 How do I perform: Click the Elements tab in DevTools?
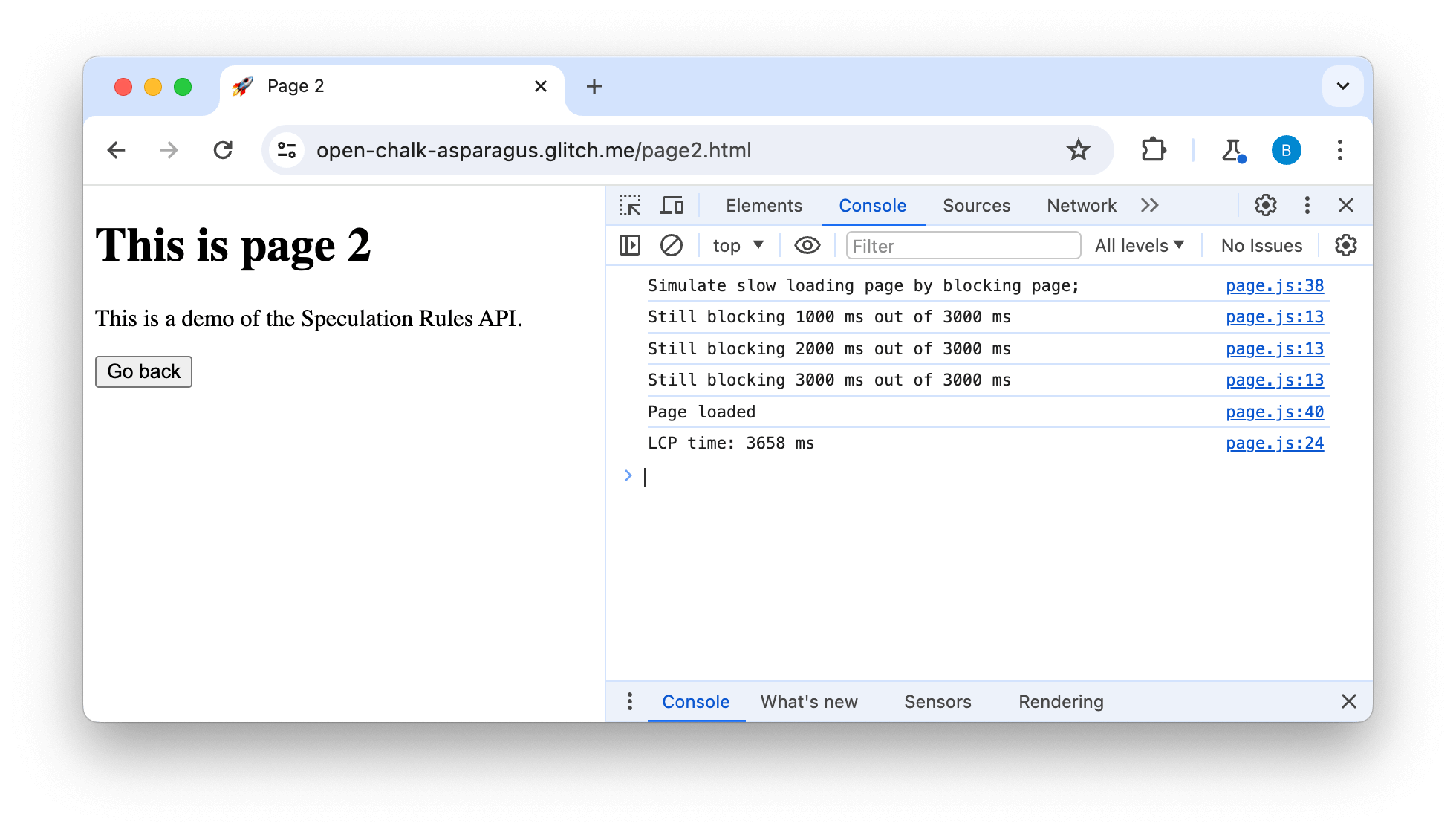(x=764, y=205)
